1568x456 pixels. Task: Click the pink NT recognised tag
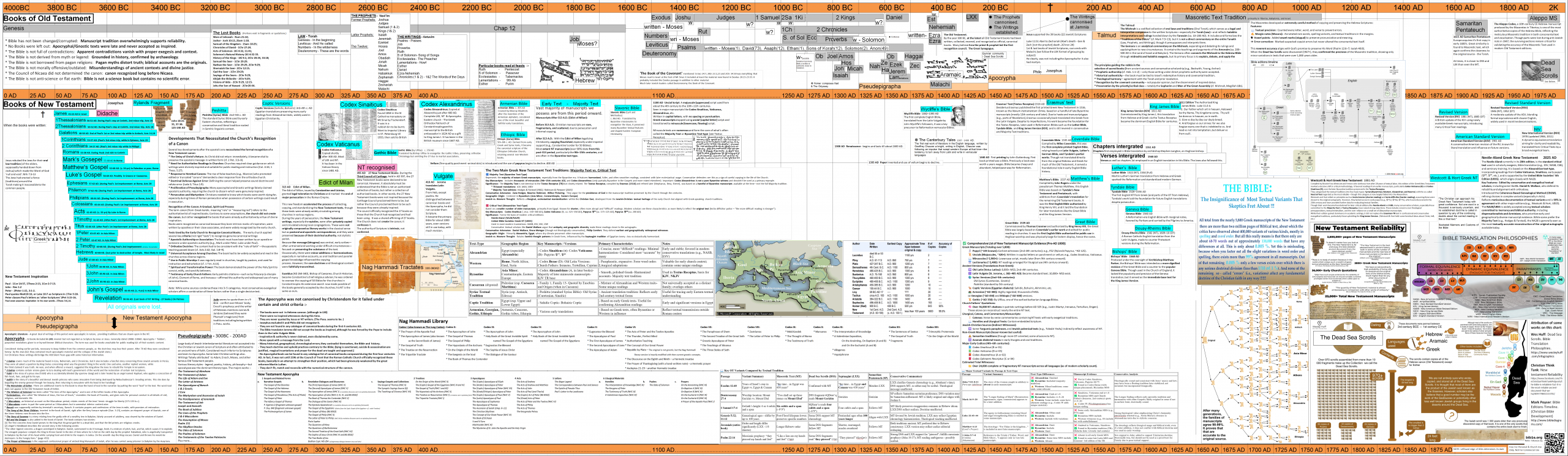376,167
